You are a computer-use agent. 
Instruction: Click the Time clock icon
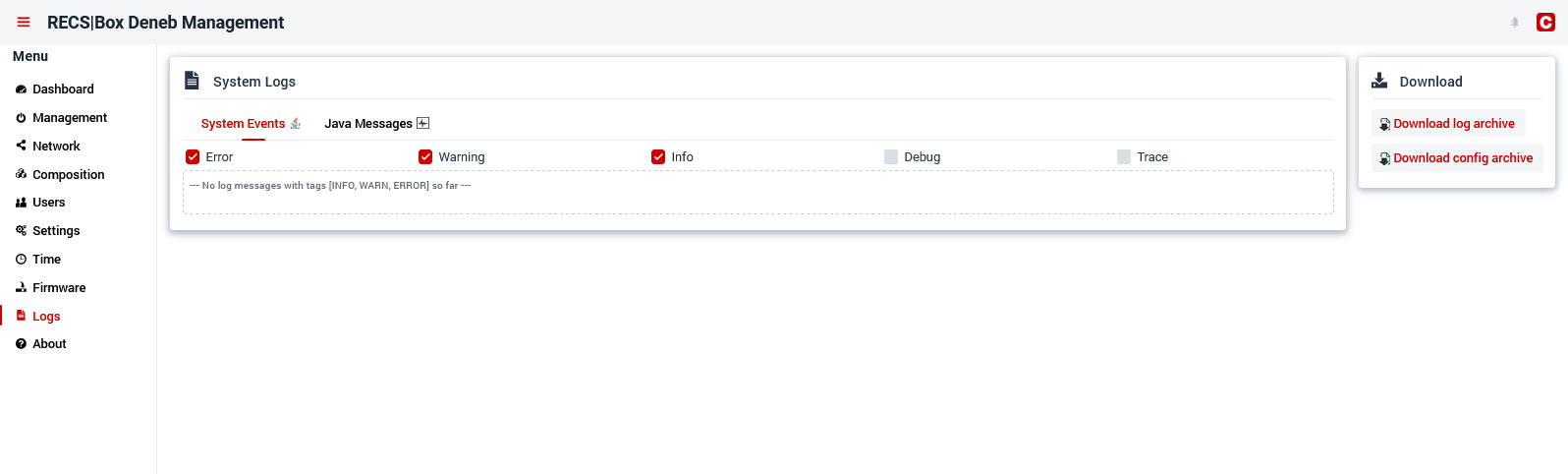[x=21, y=260]
